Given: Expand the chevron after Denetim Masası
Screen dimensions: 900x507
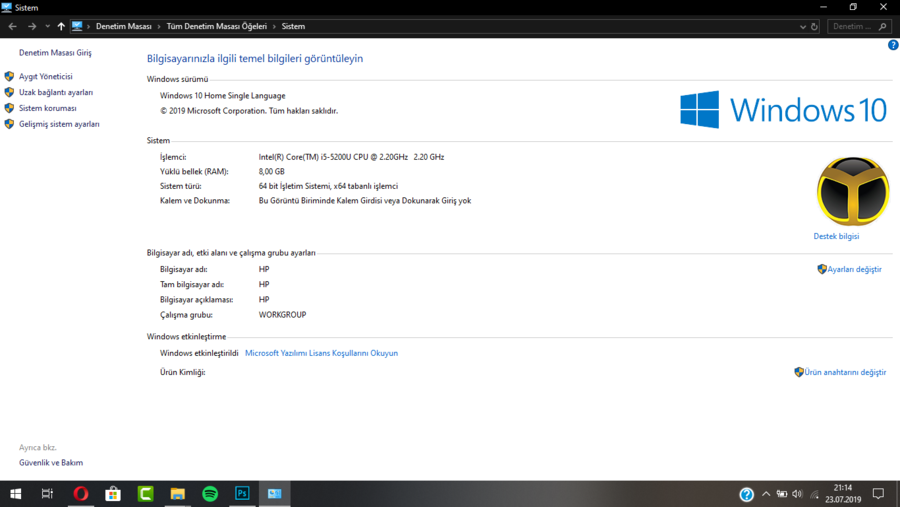Looking at the screenshot, I should (159, 26).
